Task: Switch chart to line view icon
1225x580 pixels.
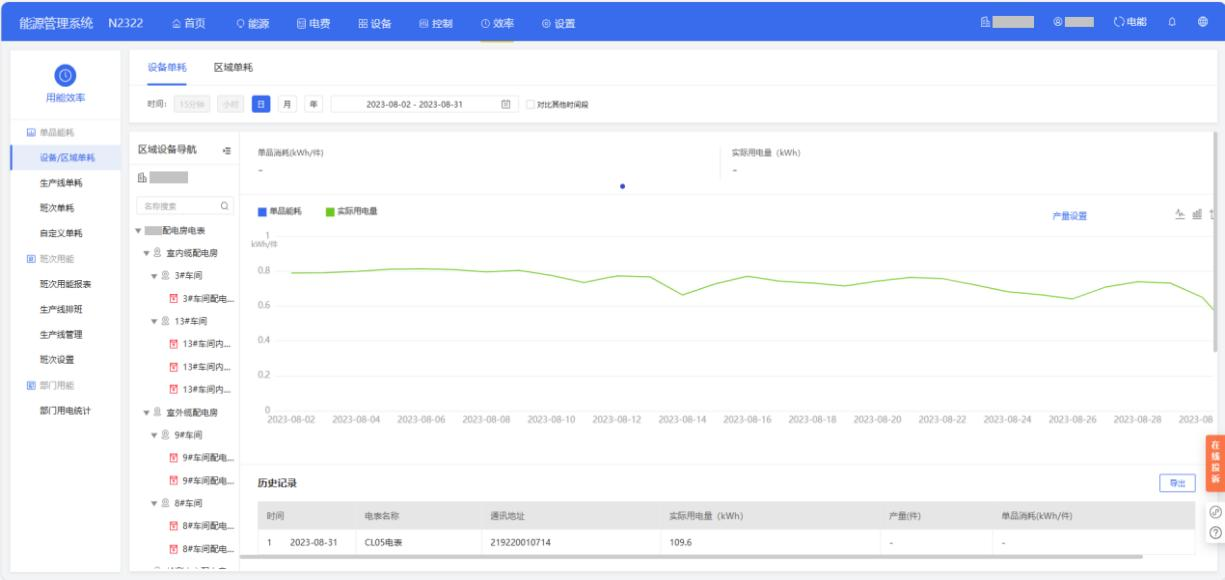Action: (1179, 214)
